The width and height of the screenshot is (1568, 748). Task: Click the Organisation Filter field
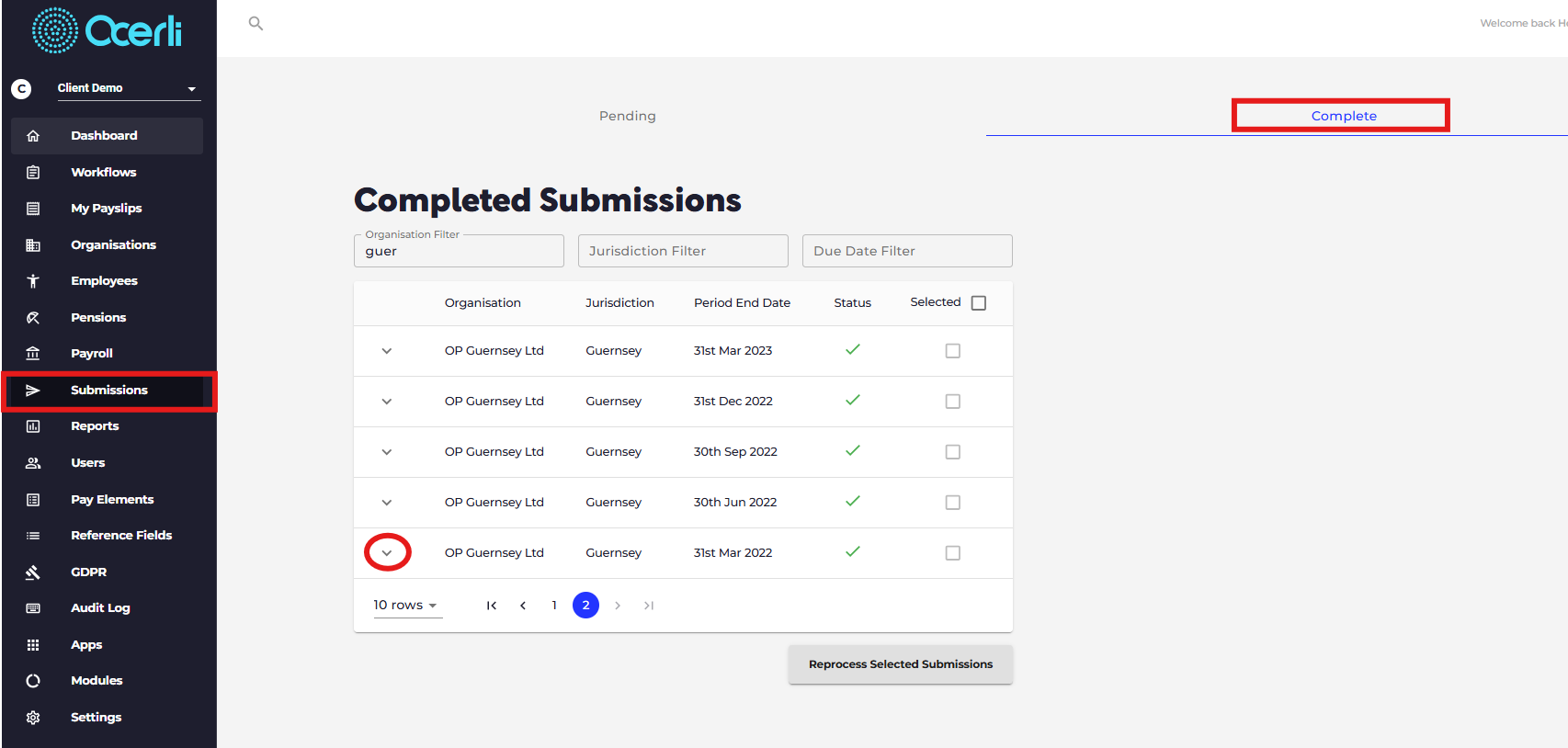click(x=459, y=251)
